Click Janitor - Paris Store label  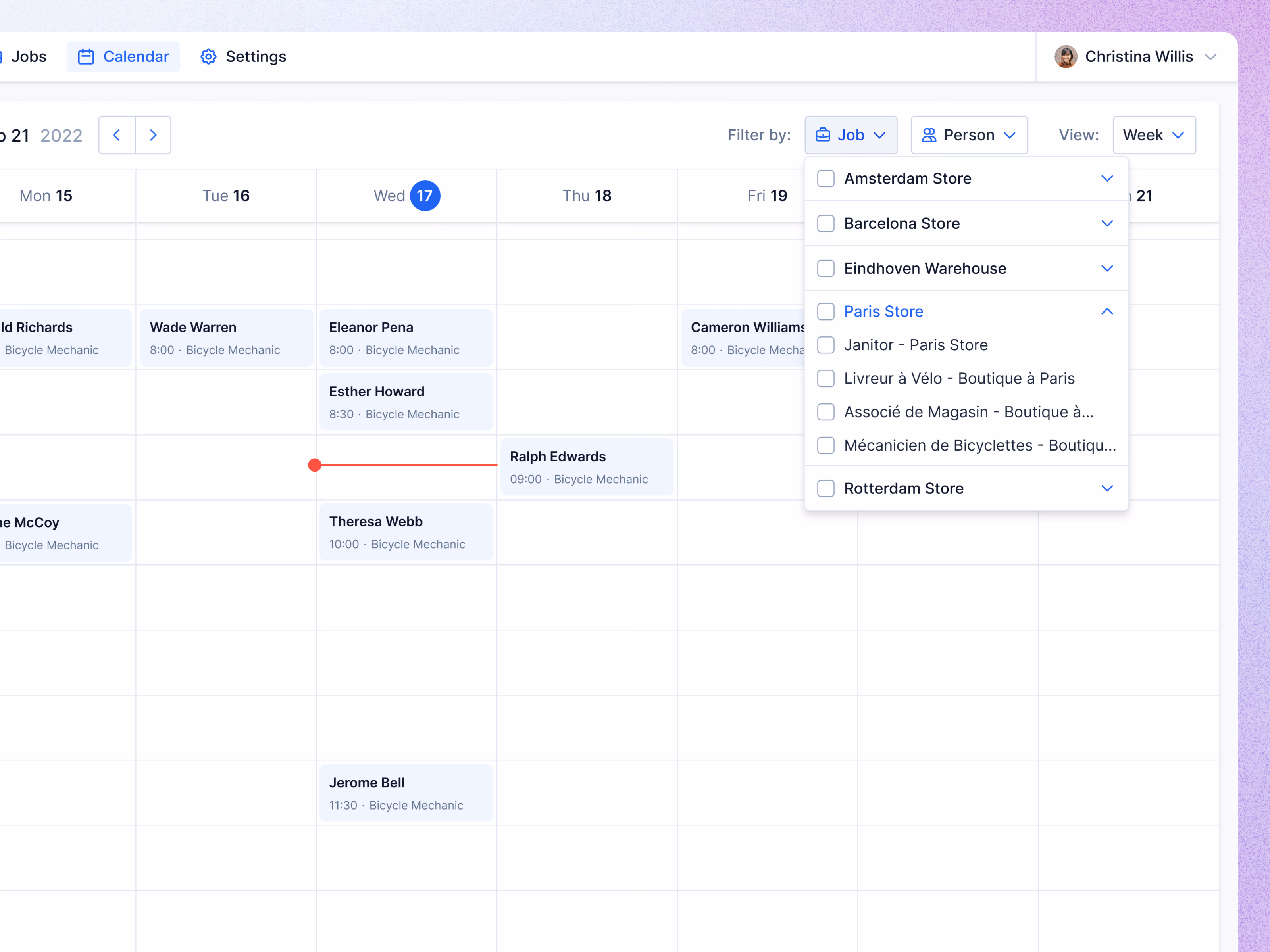(x=916, y=345)
